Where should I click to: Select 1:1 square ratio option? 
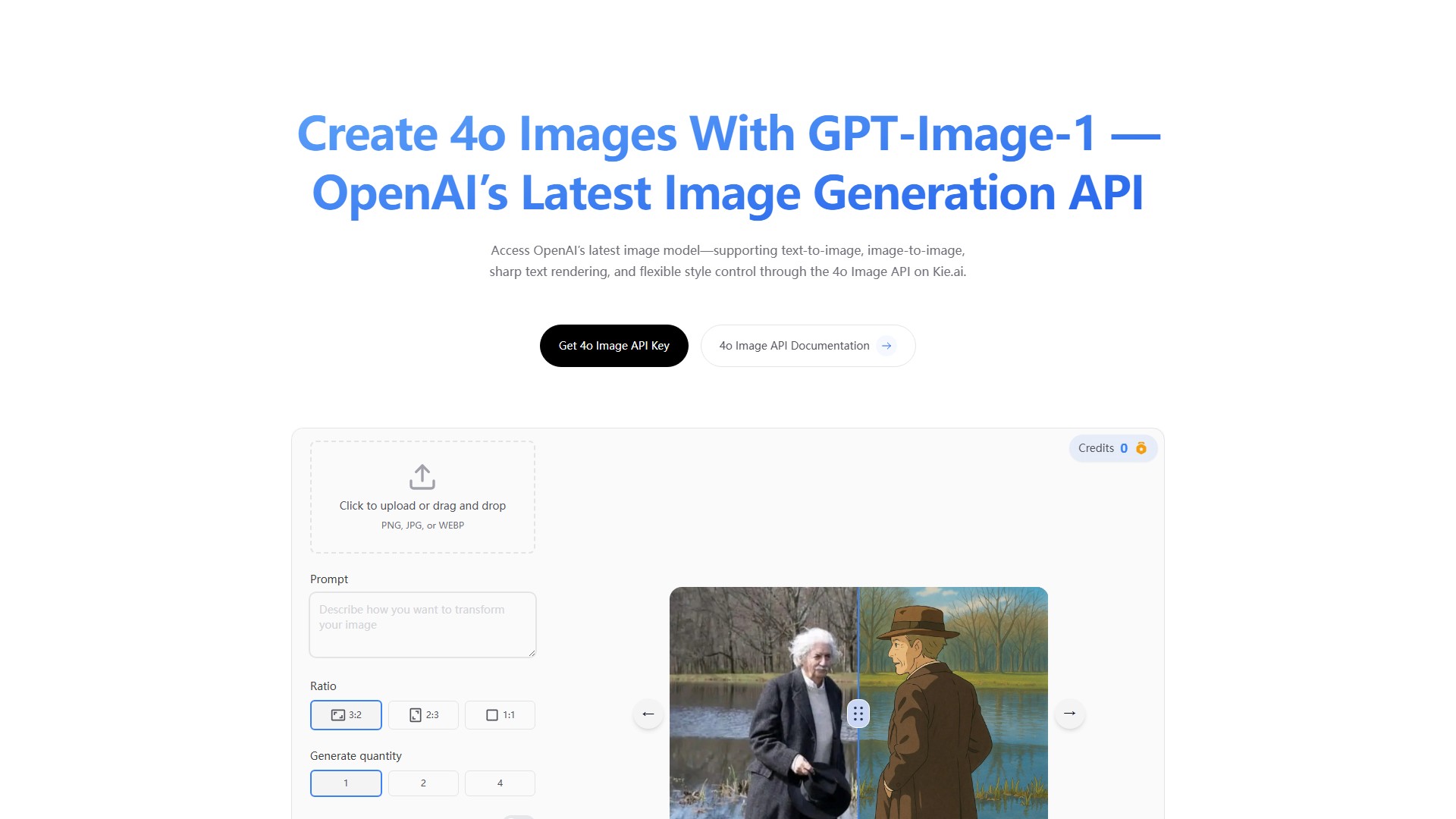coord(500,715)
